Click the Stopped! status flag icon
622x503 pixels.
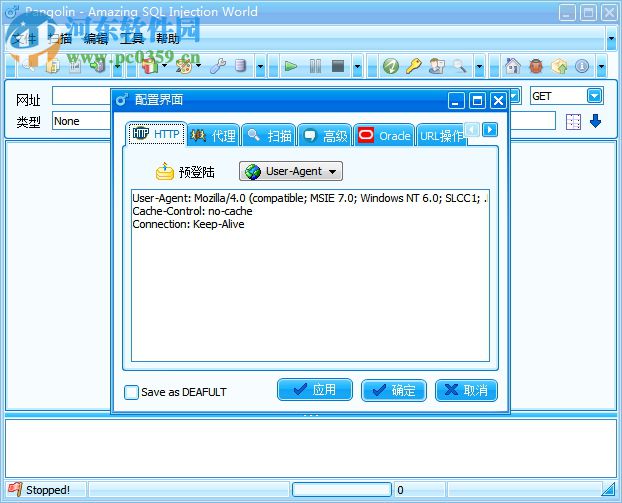pos(15,490)
